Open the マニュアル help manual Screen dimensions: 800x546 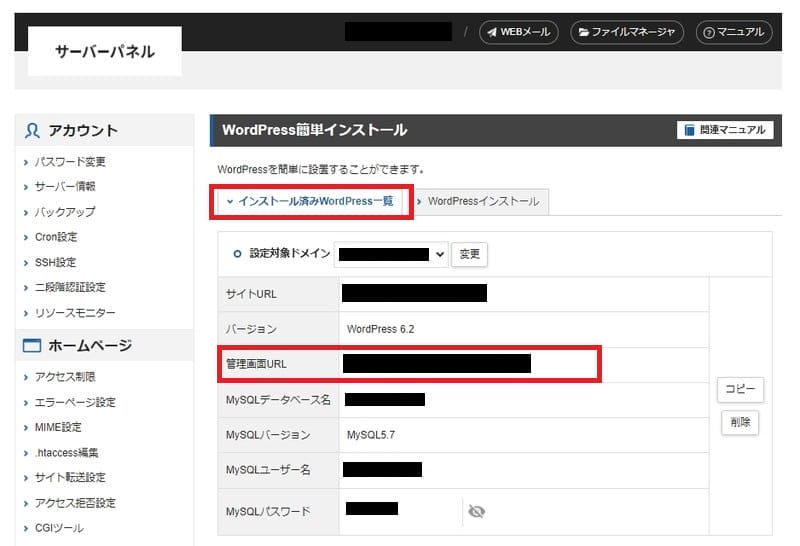[x=733, y=32]
